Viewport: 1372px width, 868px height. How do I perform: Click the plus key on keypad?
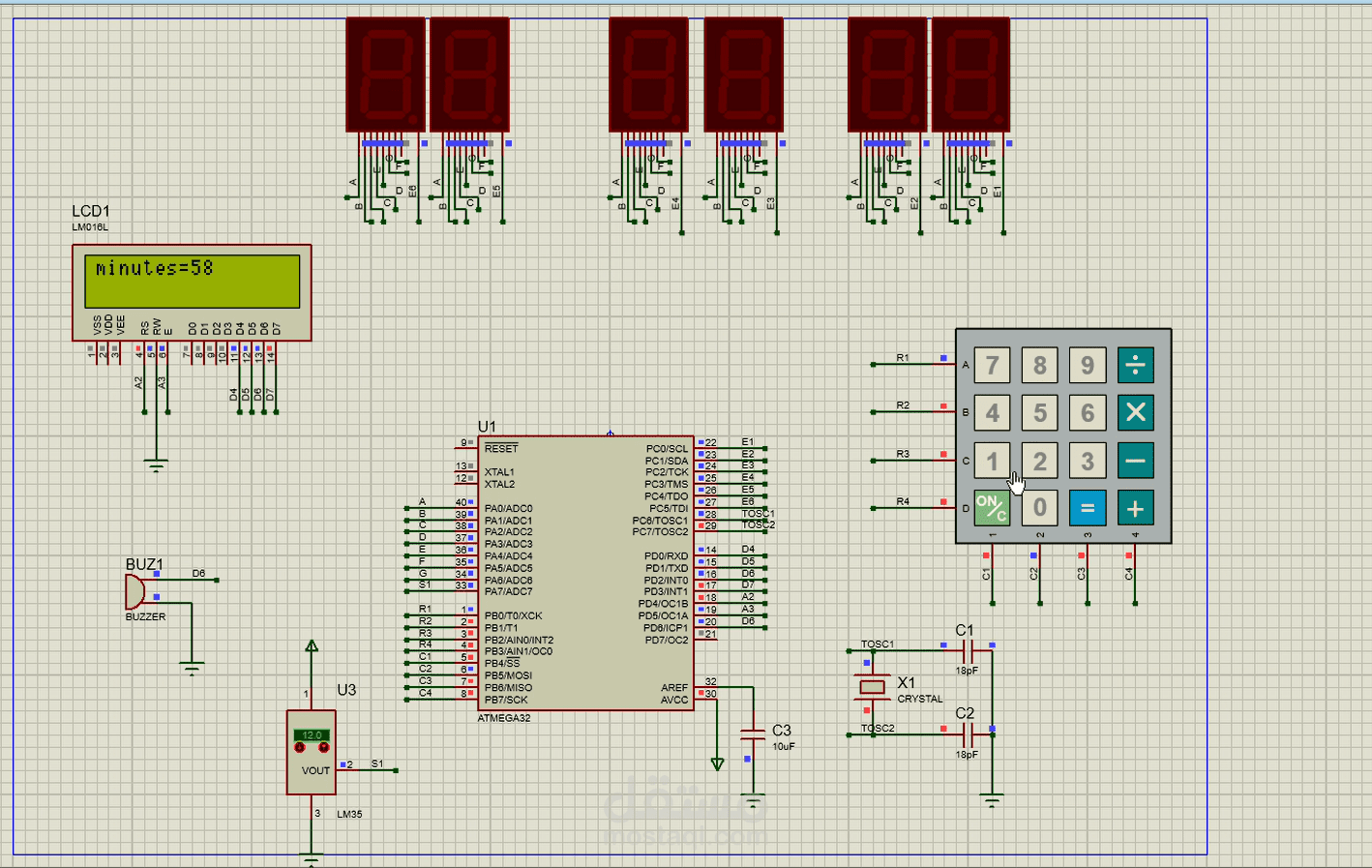click(x=1135, y=508)
